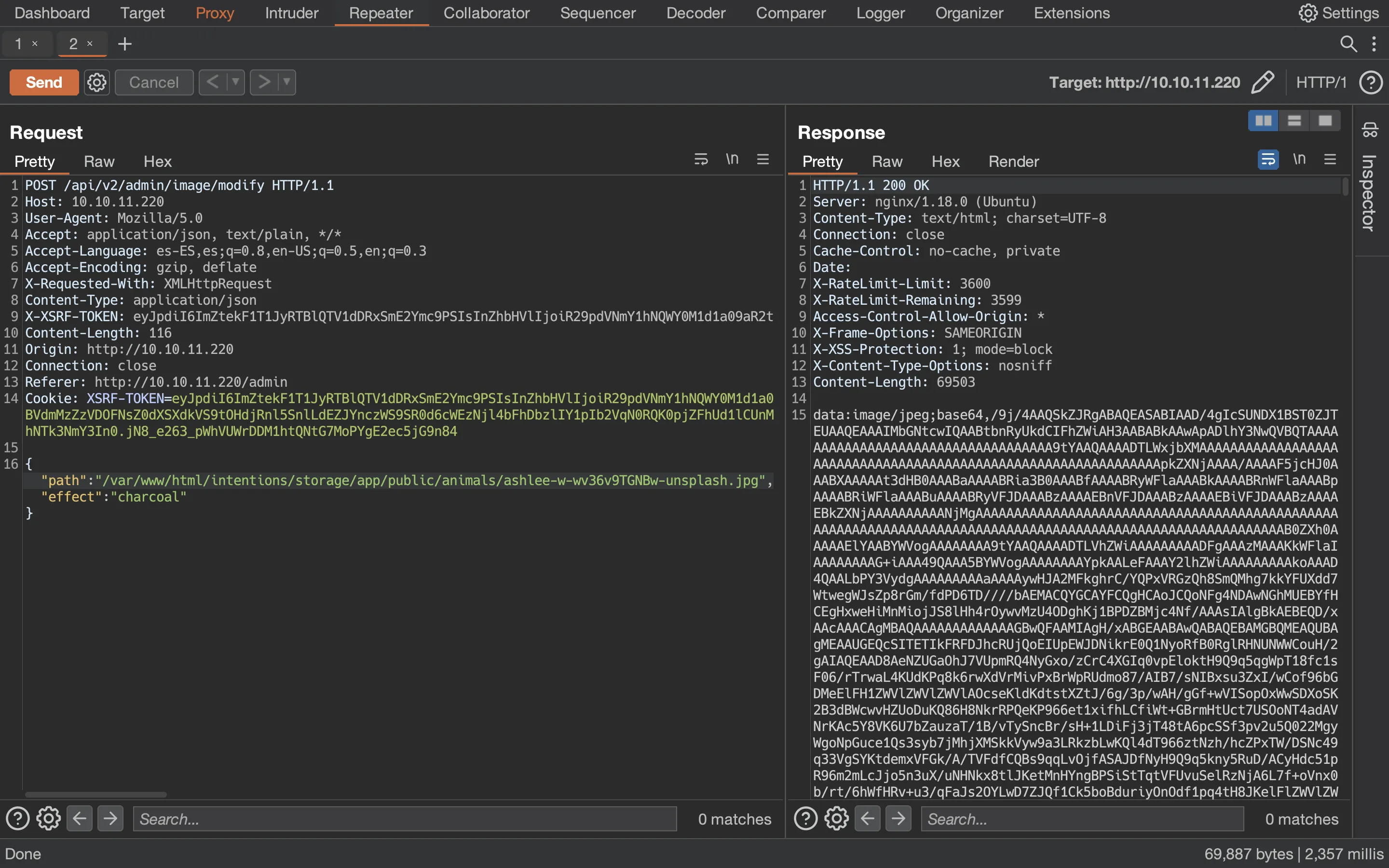Expand the Inspector side panel label
Viewport: 1389px width, 868px height.
pyautogui.click(x=1369, y=193)
